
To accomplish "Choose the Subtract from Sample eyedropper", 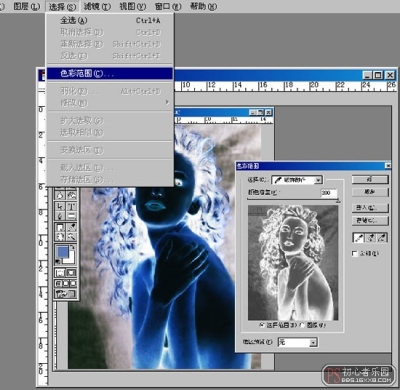I will [x=381, y=238].
